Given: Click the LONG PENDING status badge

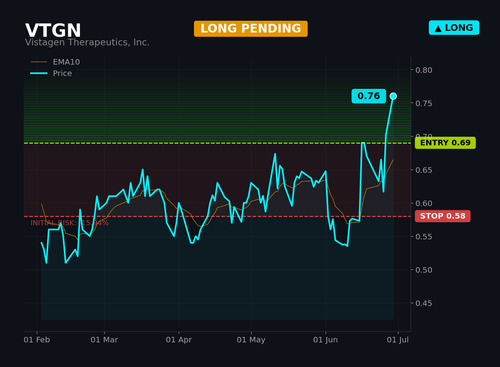Looking at the screenshot, I should [x=251, y=29].
